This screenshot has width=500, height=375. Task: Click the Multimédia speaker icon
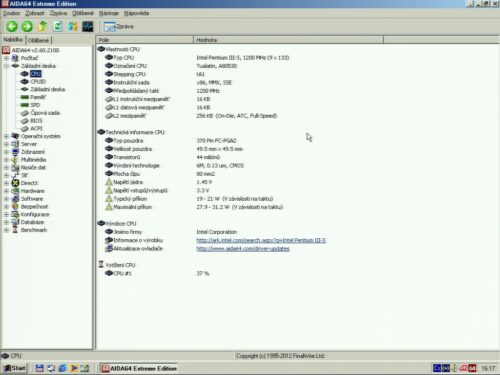point(15,160)
